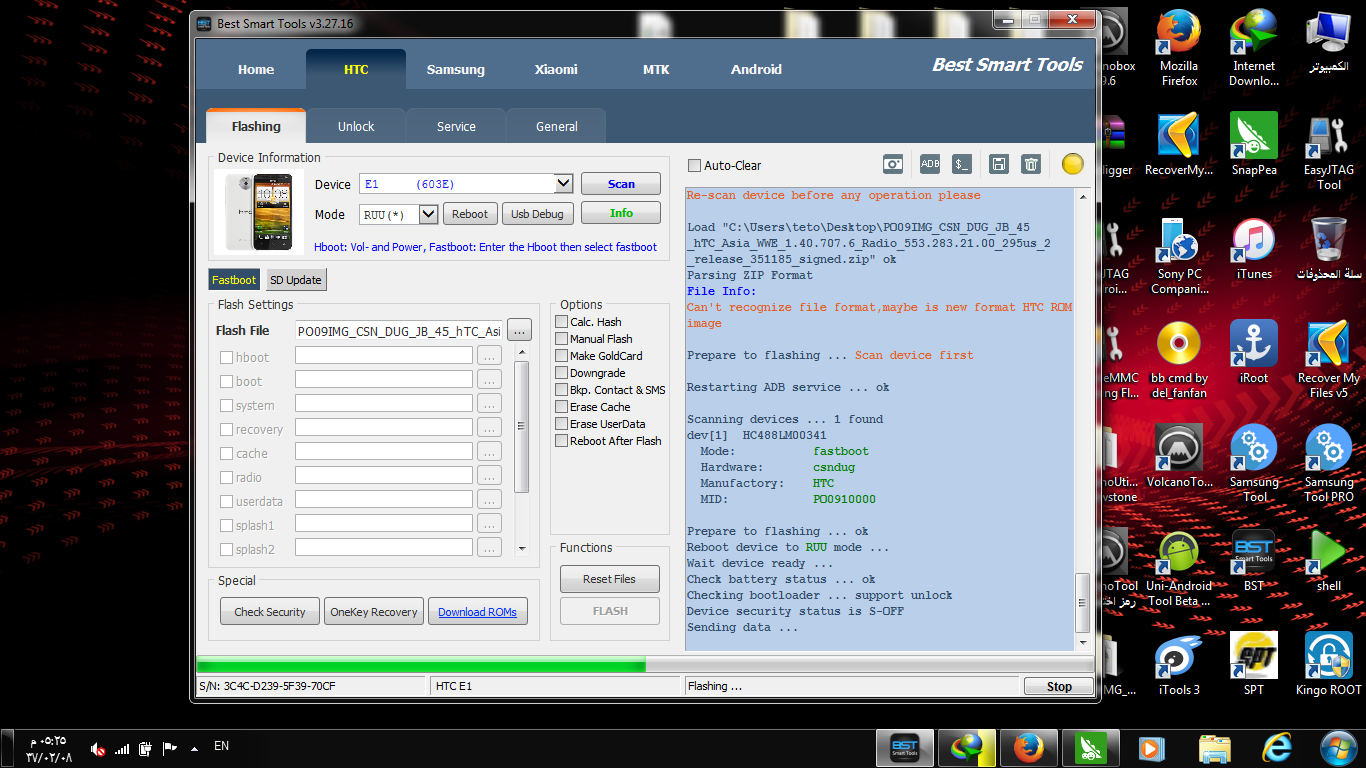Enable Bkp. Contact & SMS option
Screen dimensions: 1366x768
pyautogui.click(x=562, y=390)
